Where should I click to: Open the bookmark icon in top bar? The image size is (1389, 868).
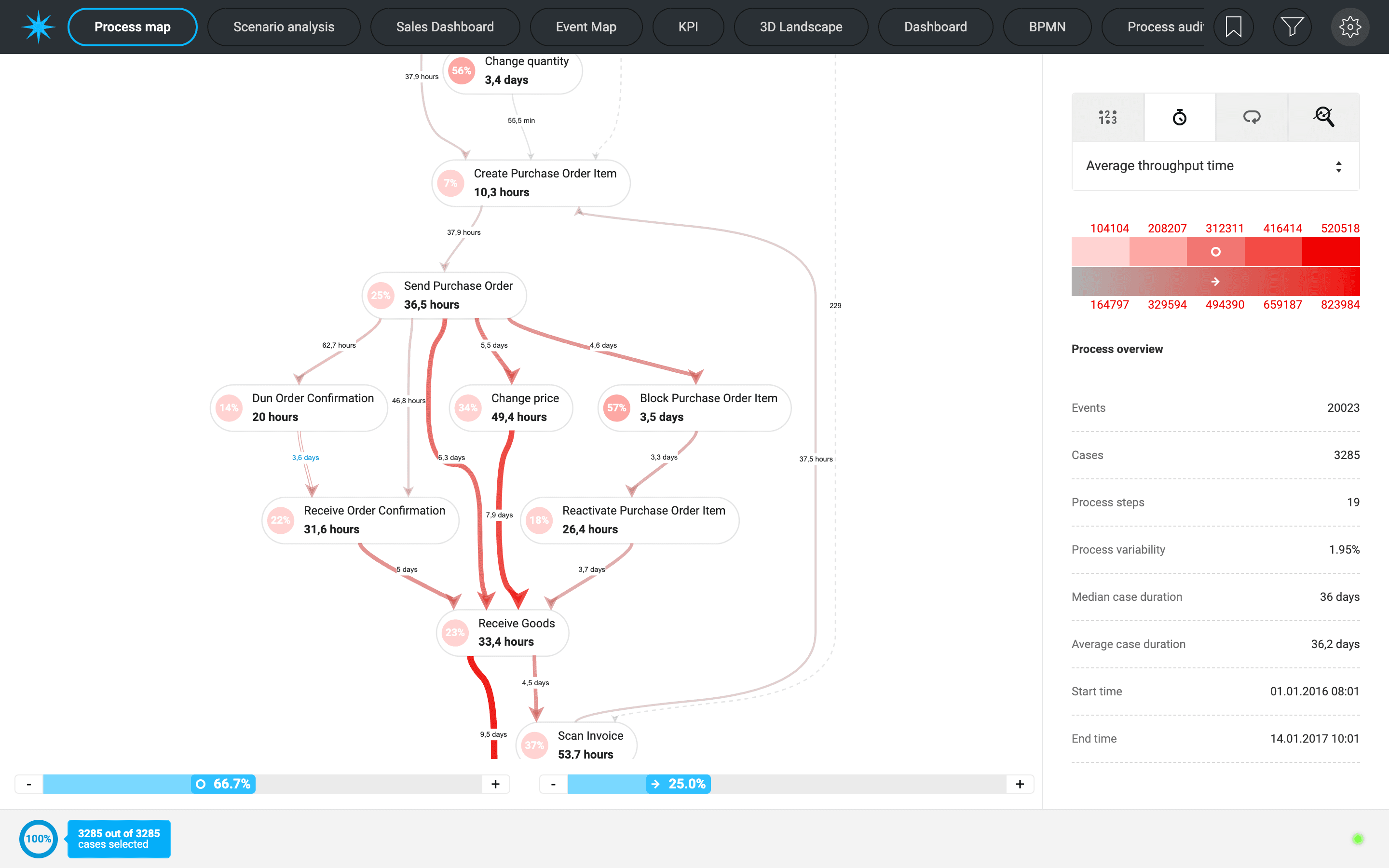1233,27
